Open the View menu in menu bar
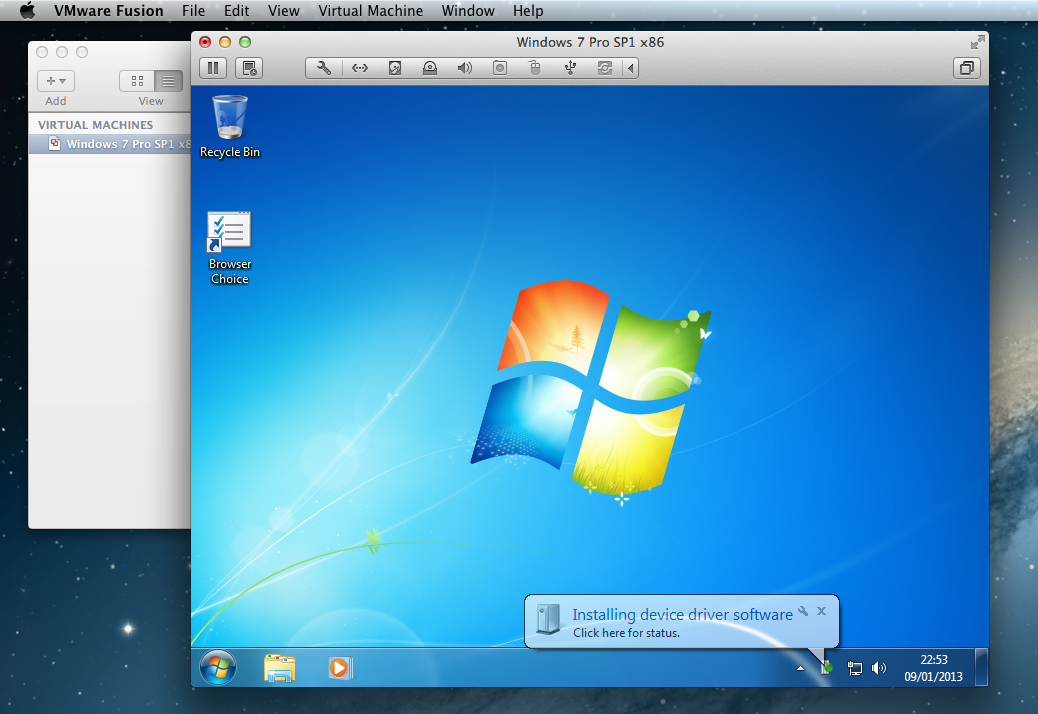1038x714 pixels. tap(284, 11)
